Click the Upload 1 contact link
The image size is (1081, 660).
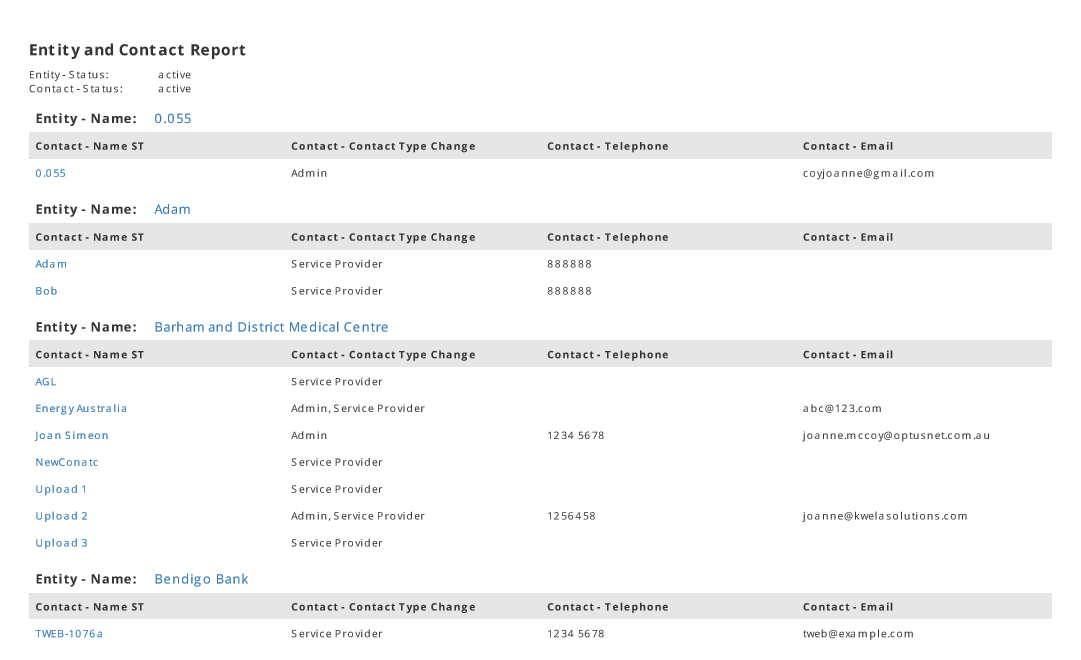pos(61,490)
